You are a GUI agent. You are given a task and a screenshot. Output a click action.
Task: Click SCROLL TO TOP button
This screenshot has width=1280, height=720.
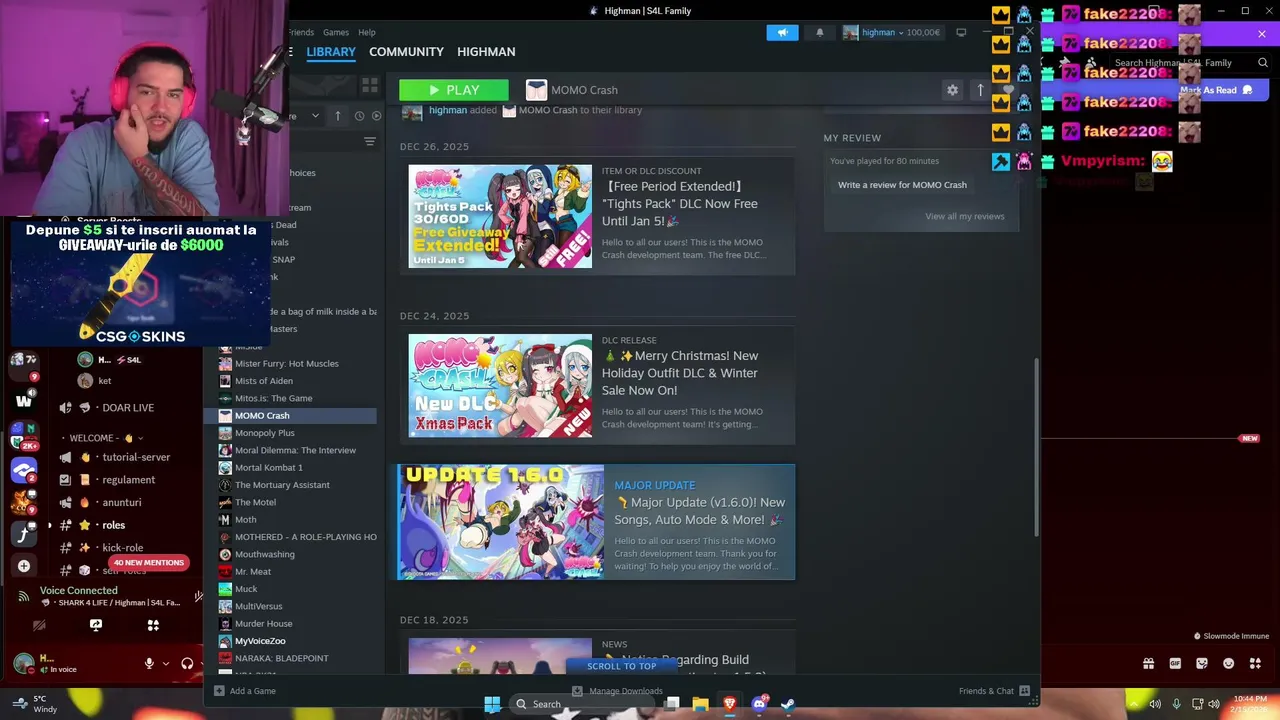pyautogui.click(x=622, y=666)
